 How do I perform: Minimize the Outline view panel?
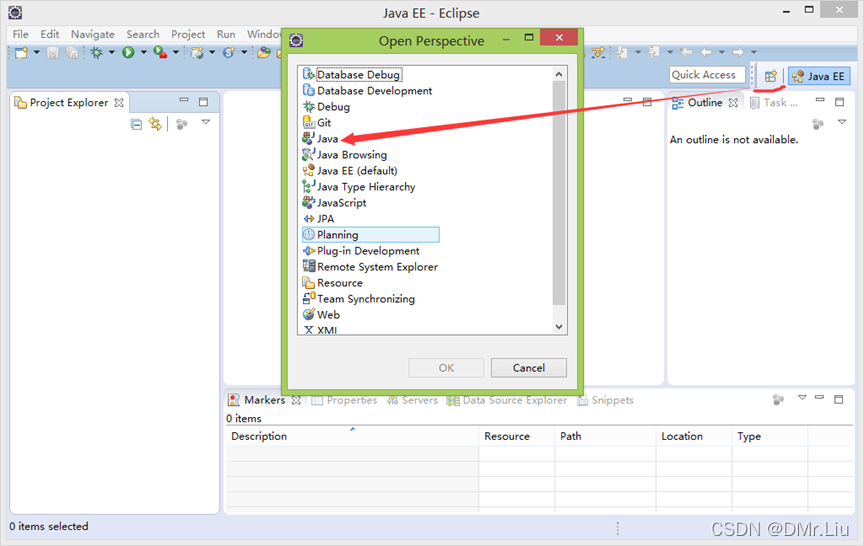(x=820, y=100)
